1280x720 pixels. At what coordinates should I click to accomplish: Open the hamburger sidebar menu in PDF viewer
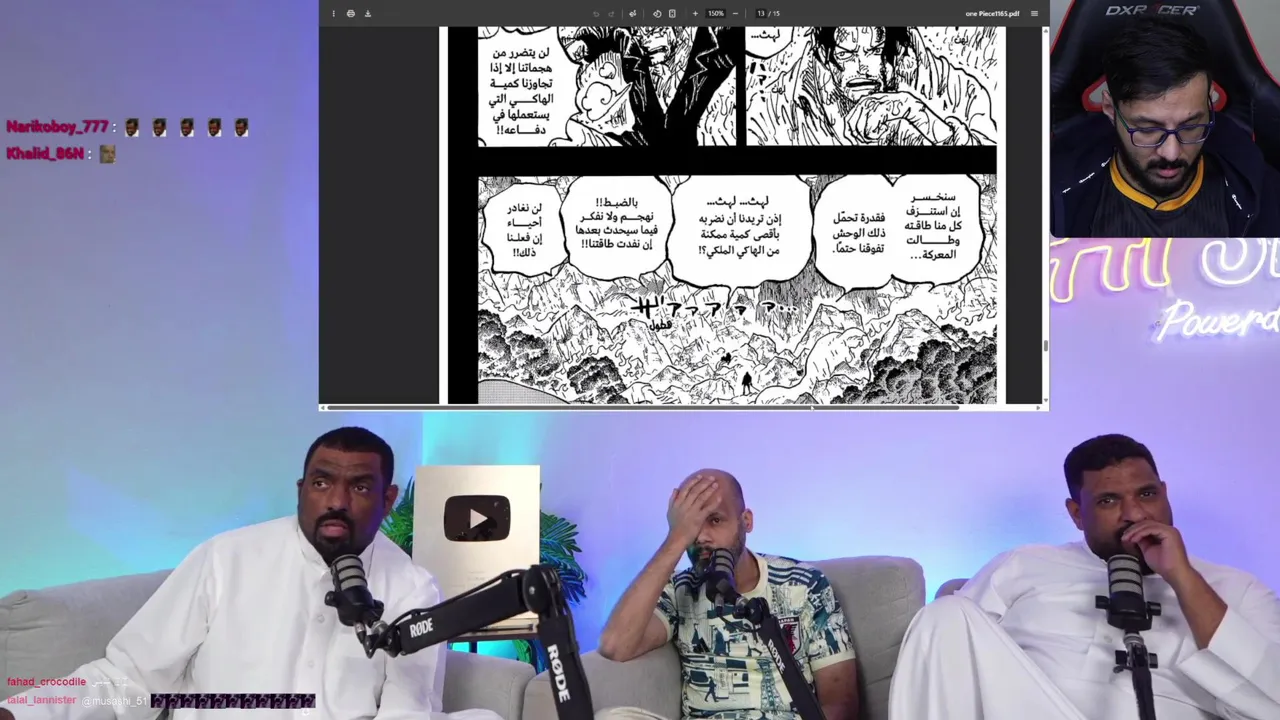click(1034, 13)
